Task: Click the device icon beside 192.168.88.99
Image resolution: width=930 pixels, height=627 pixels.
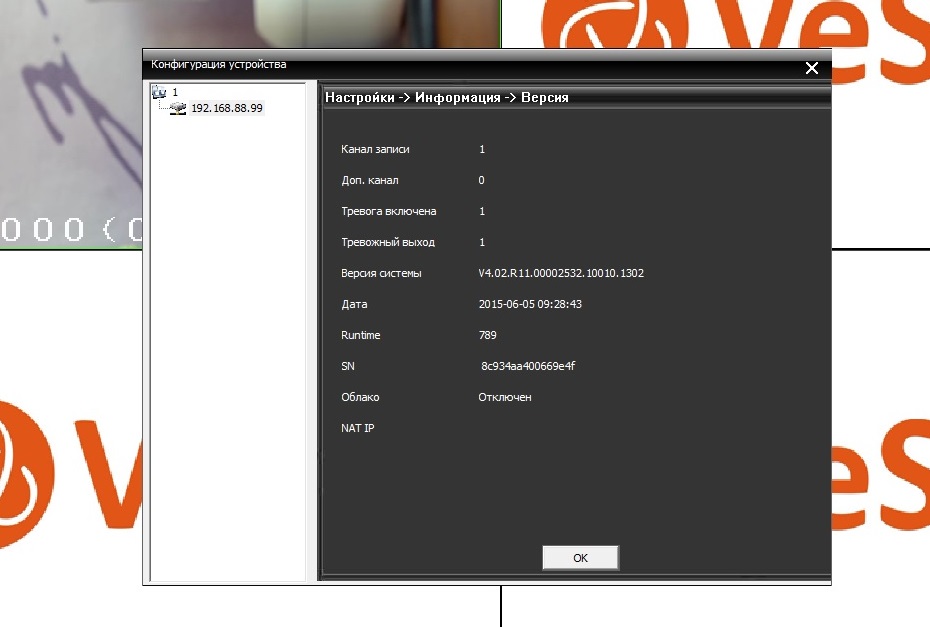Action: (x=178, y=108)
